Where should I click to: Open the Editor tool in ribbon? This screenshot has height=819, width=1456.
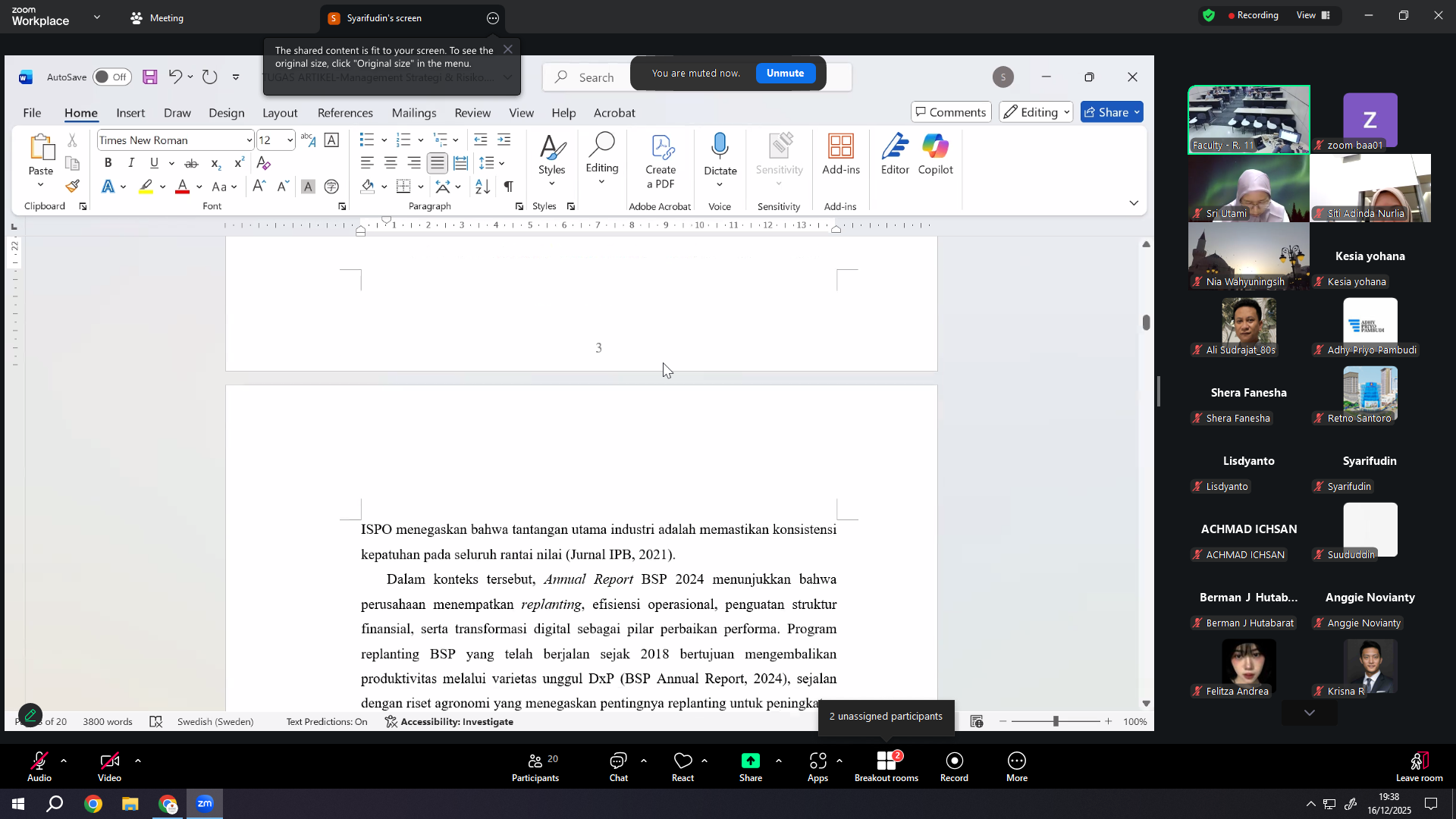[895, 155]
